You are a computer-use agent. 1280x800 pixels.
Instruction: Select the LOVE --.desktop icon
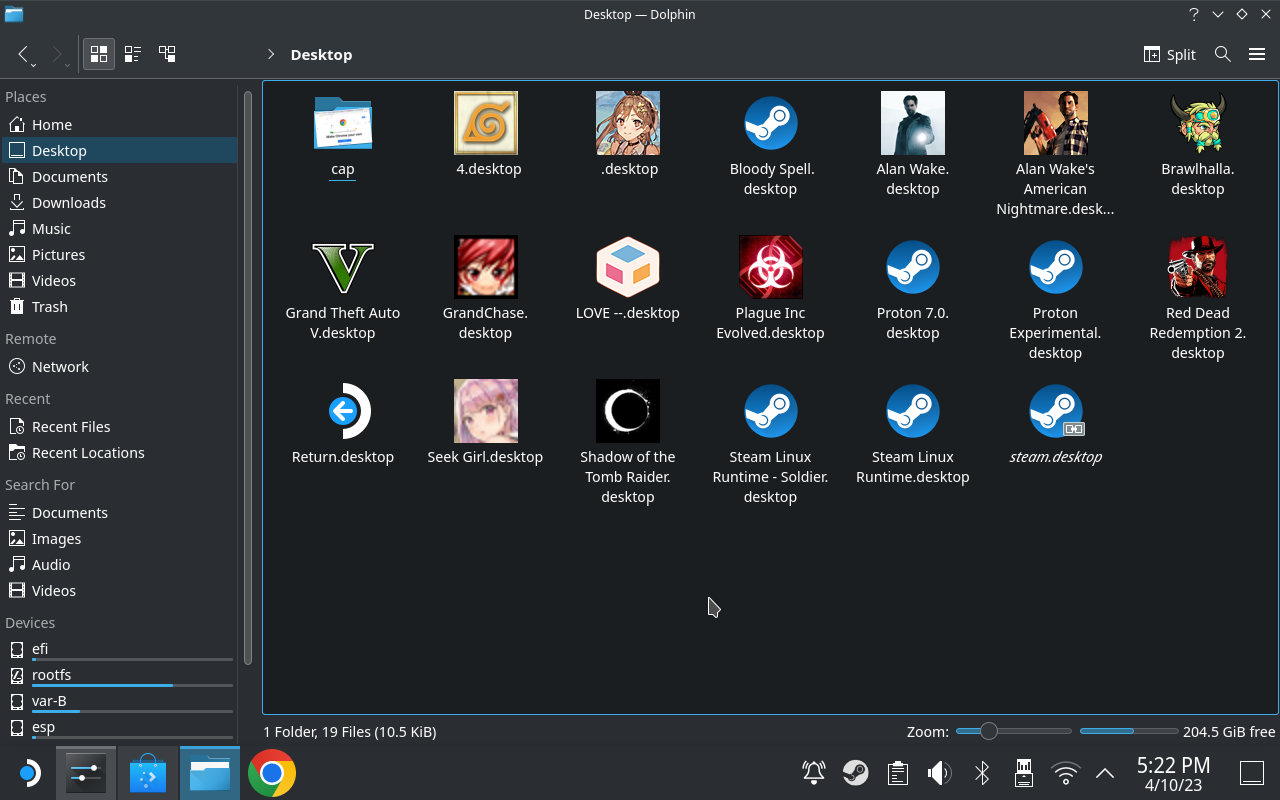tap(628, 267)
